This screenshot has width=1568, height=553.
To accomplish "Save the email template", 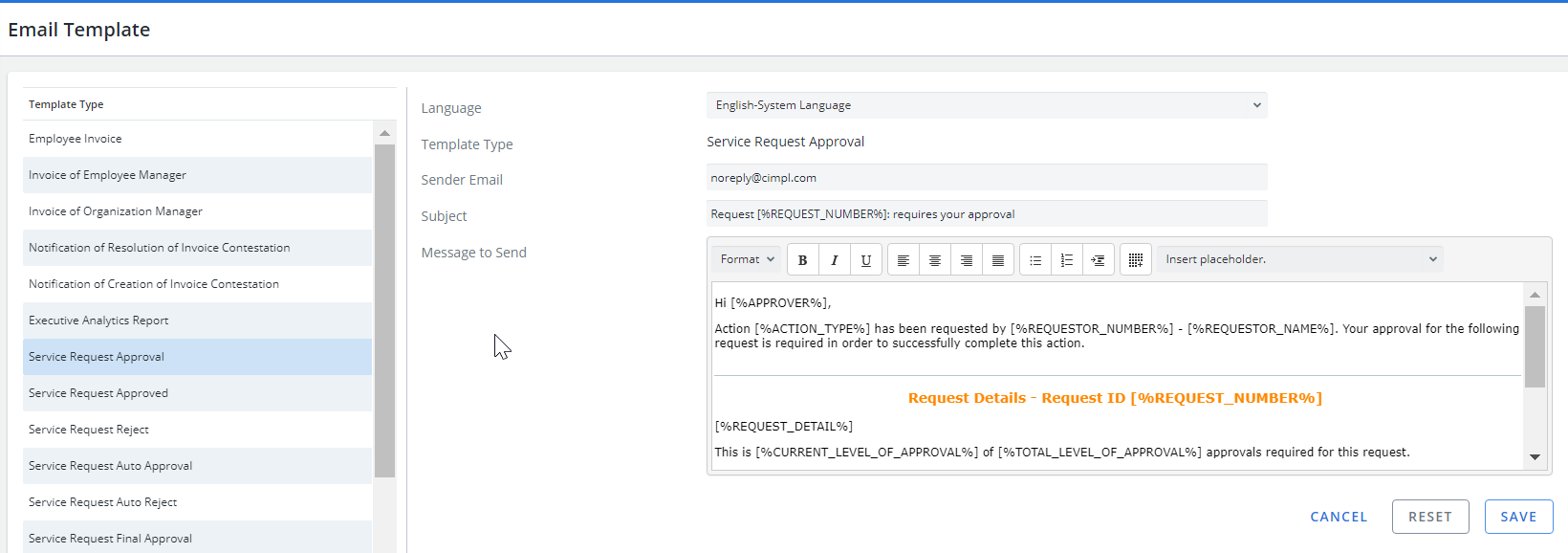I will [x=1518, y=517].
